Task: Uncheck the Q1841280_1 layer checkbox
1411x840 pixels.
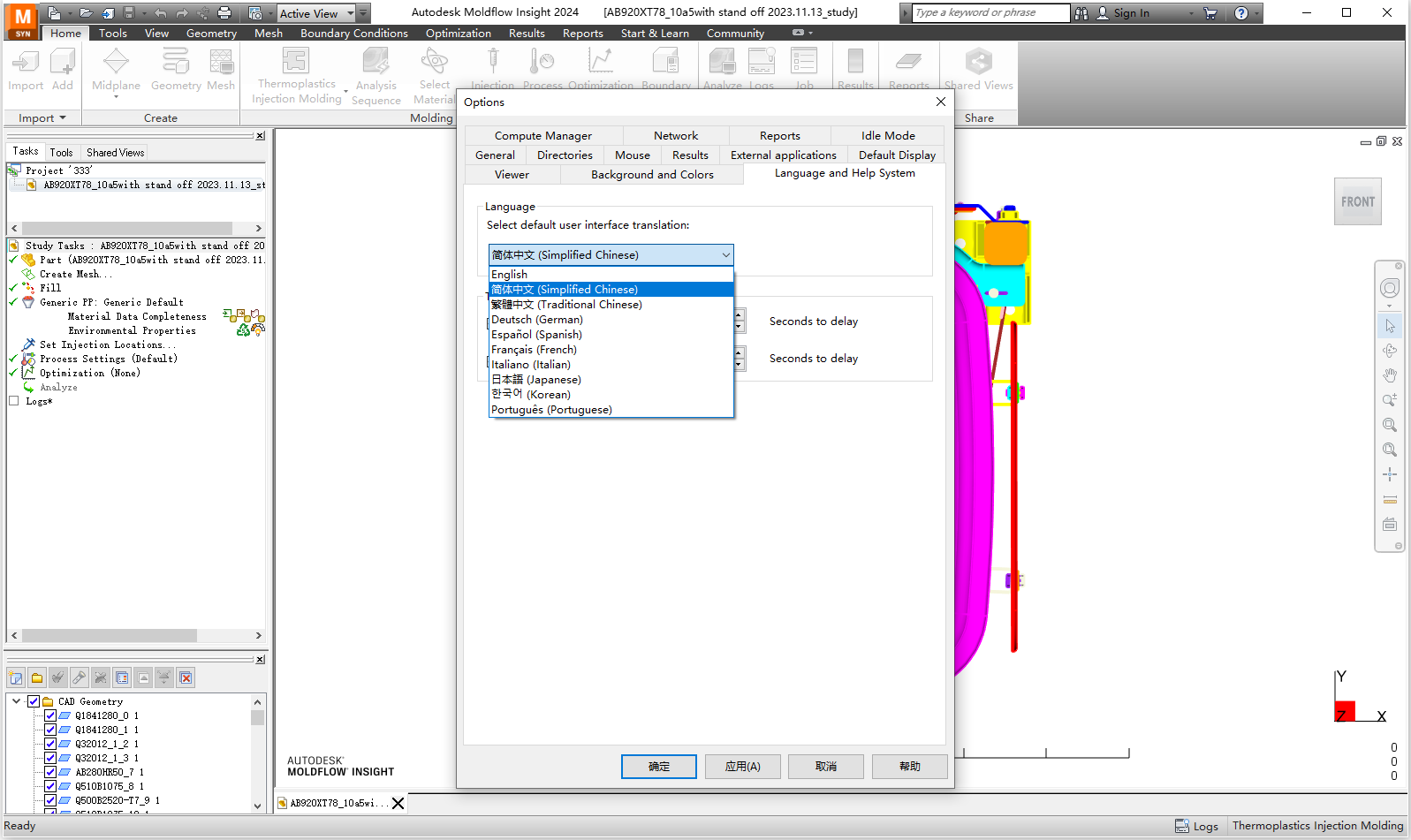Action: [50, 730]
